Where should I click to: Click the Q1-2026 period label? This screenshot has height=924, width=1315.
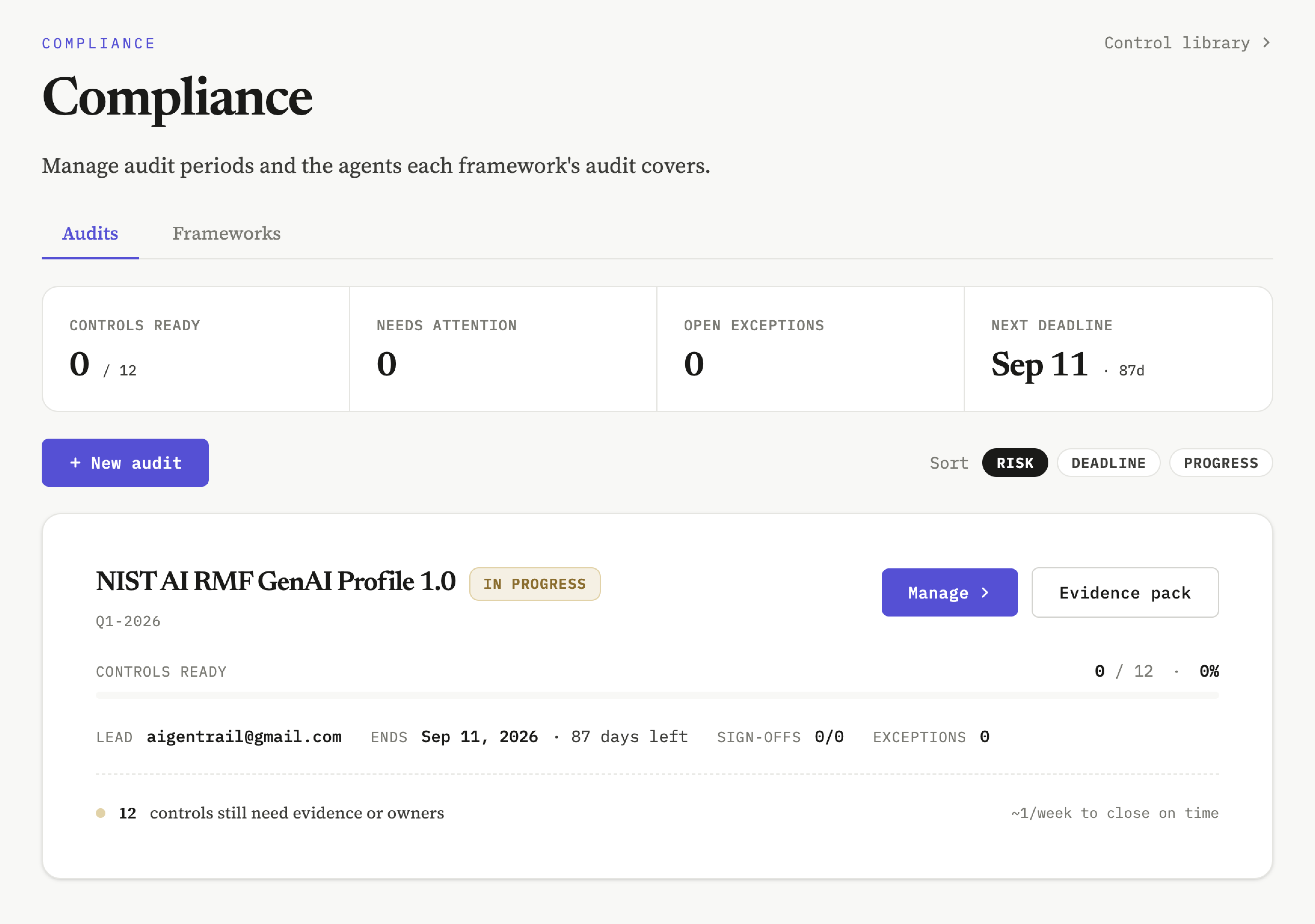click(128, 621)
